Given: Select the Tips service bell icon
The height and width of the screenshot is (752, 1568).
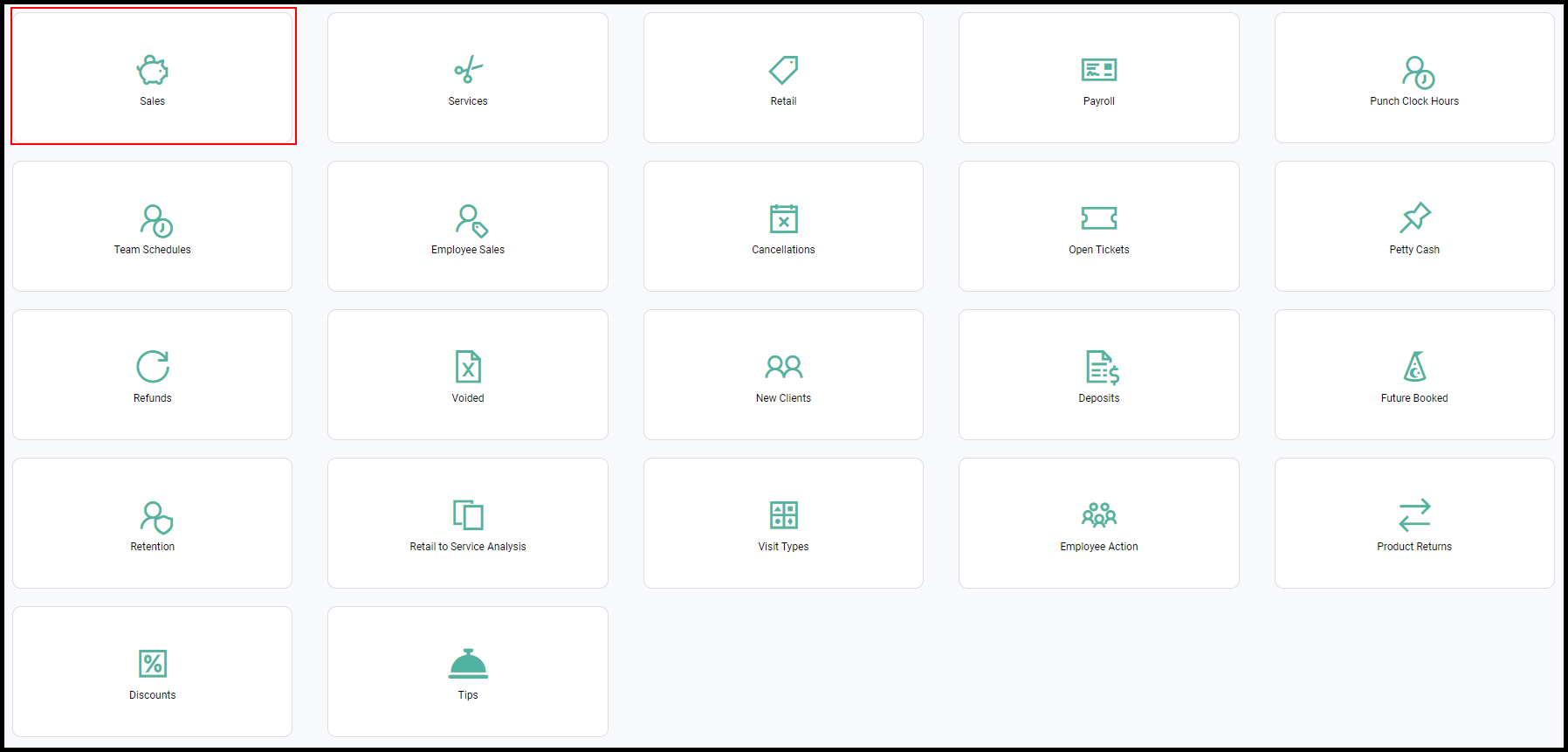Looking at the screenshot, I should coord(468,664).
